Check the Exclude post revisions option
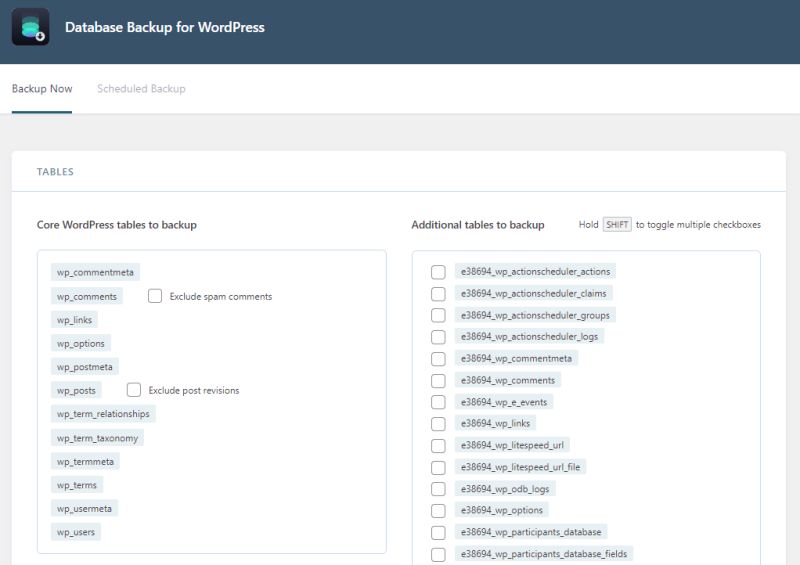The width and height of the screenshot is (800, 565). (x=134, y=390)
